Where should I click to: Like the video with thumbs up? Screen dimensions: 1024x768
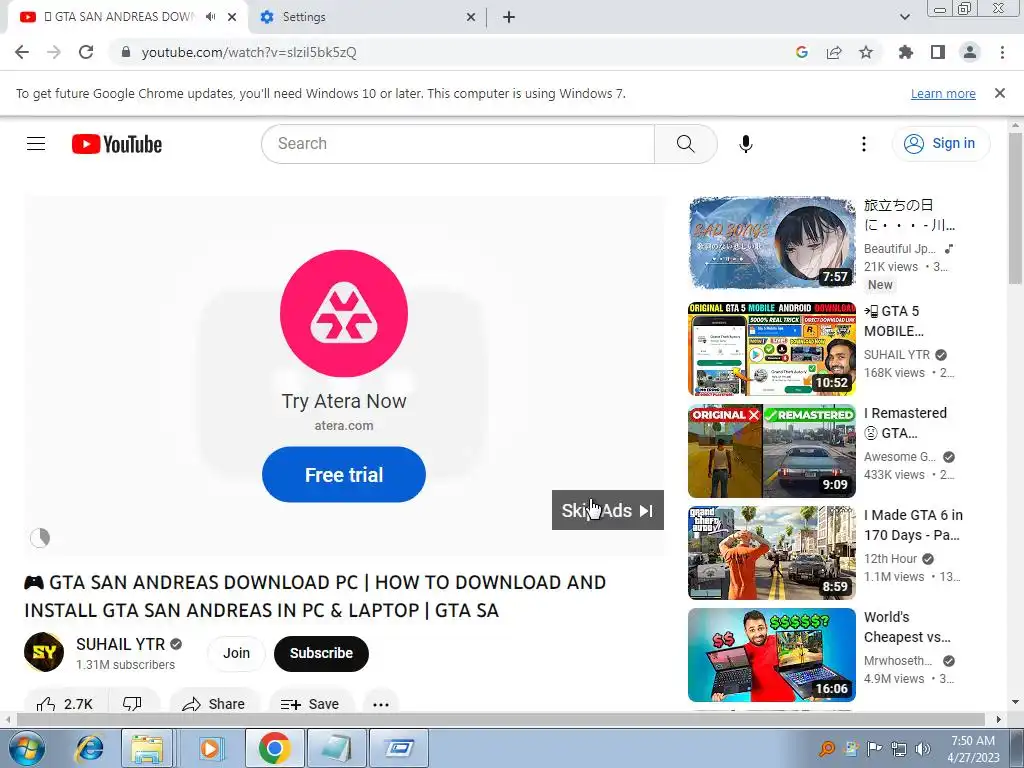pos(65,704)
